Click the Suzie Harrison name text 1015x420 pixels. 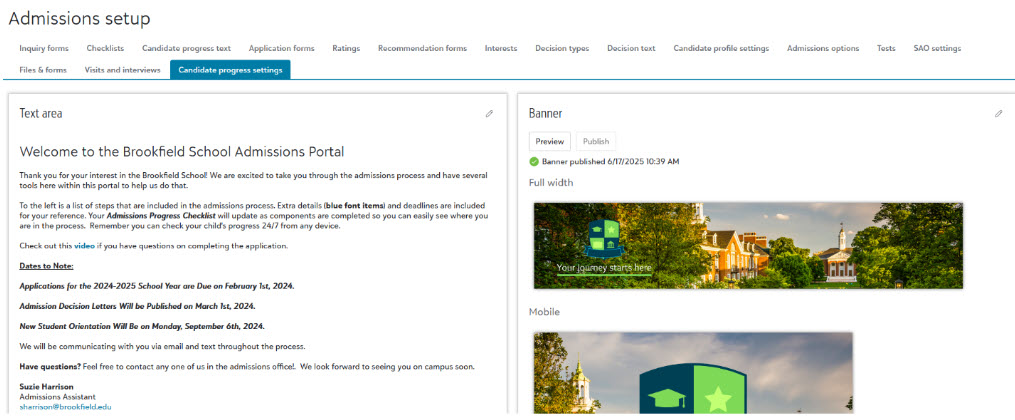[x=47, y=386]
